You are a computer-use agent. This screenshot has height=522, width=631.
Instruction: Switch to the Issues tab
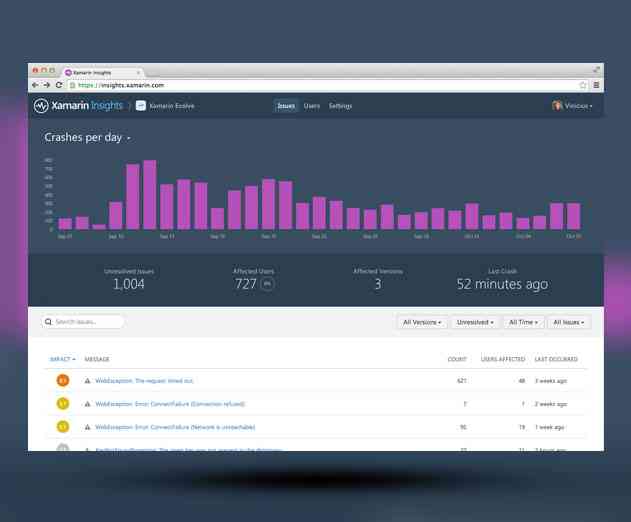tap(286, 106)
